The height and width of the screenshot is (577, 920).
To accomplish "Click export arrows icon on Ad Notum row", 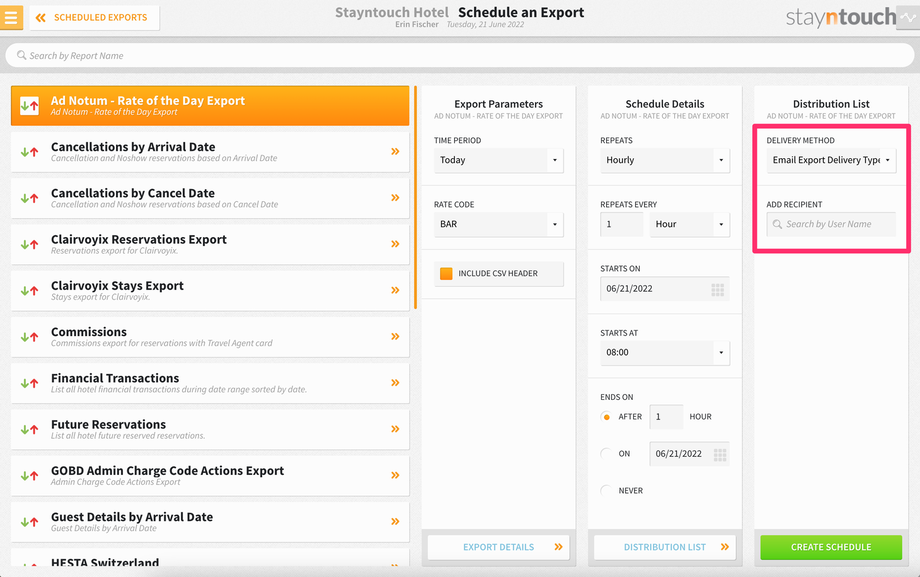I will coord(29,106).
